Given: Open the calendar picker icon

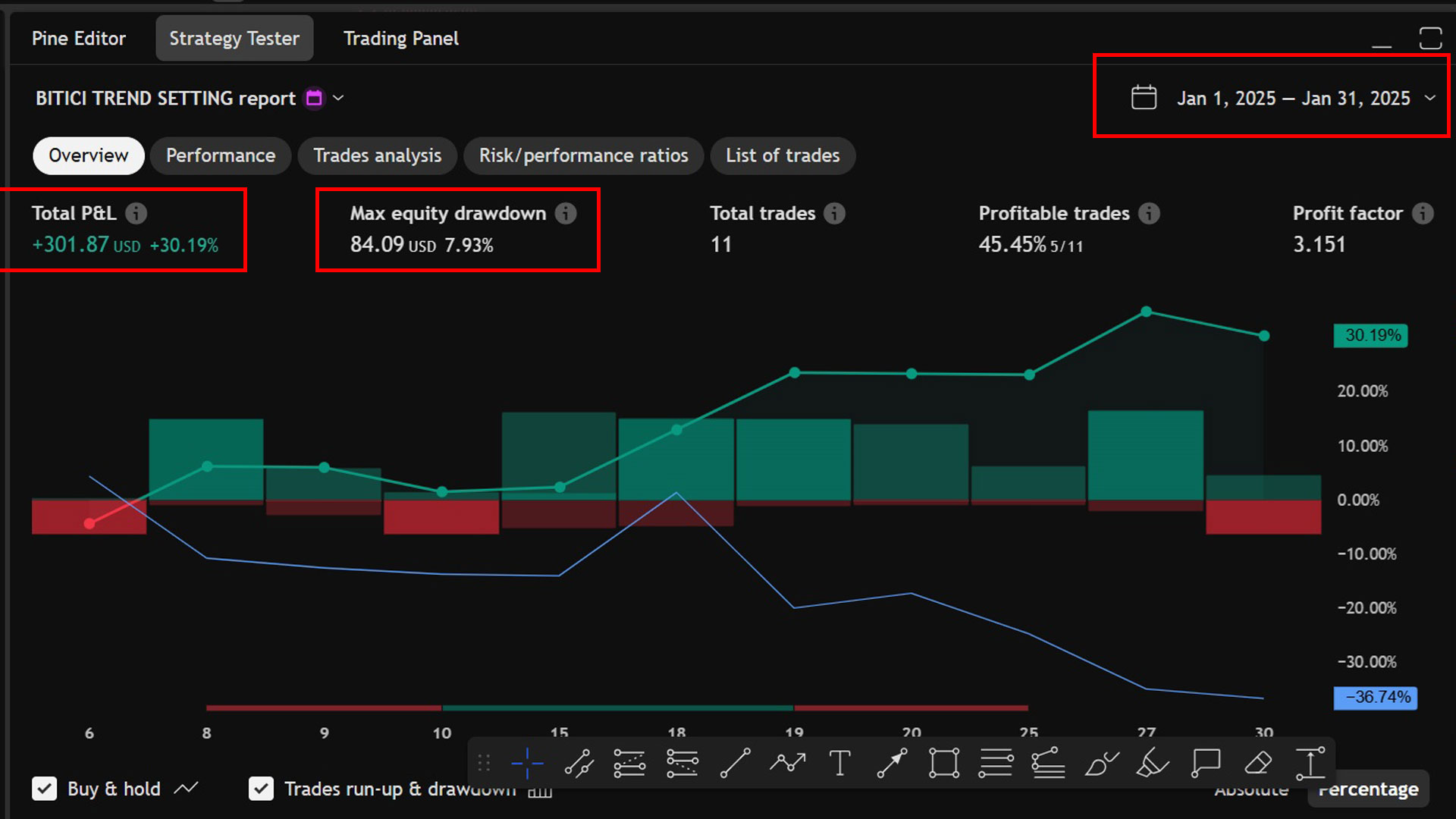Looking at the screenshot, I should [1144, 97].
